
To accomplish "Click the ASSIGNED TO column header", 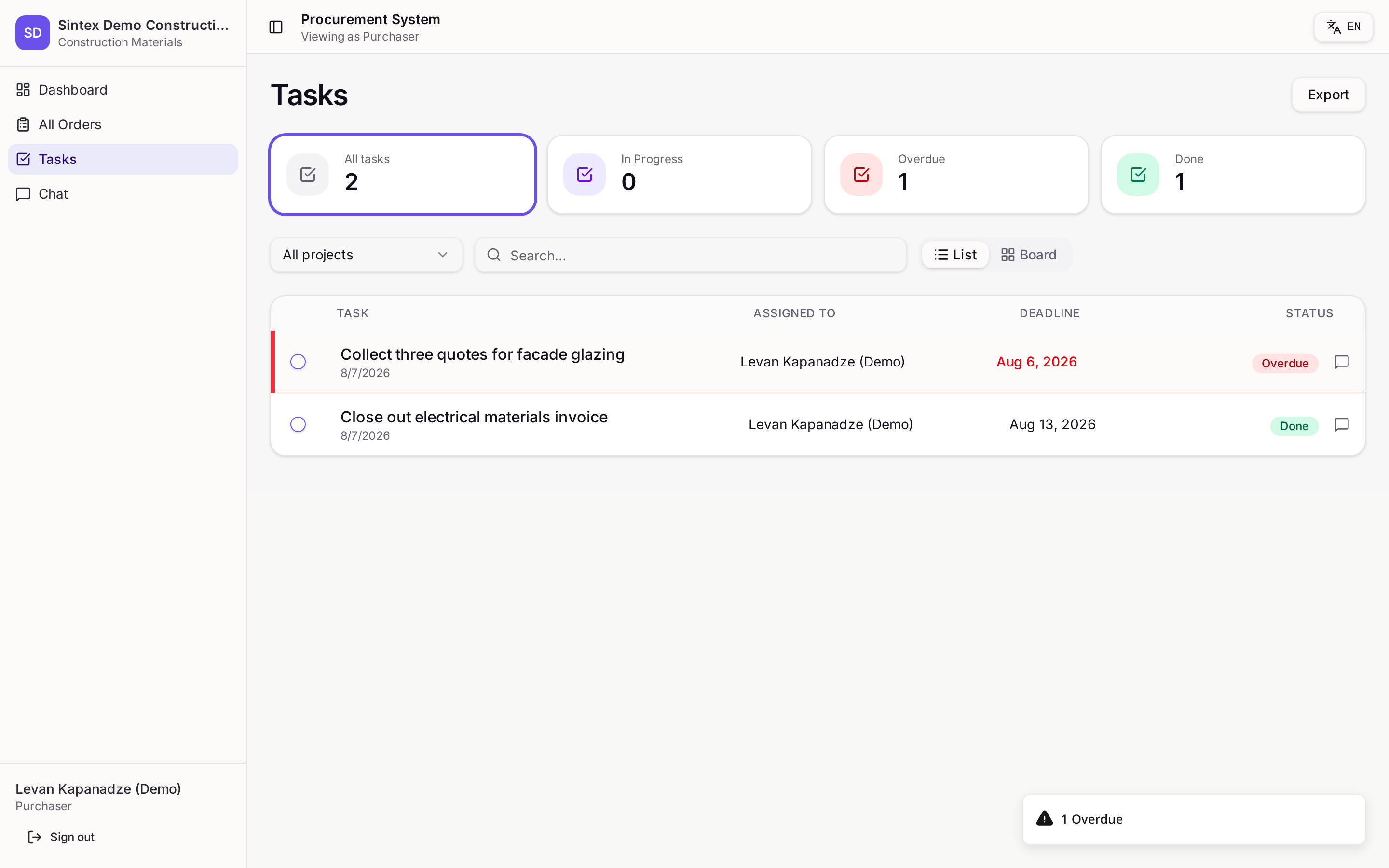I will pos(794,313).
